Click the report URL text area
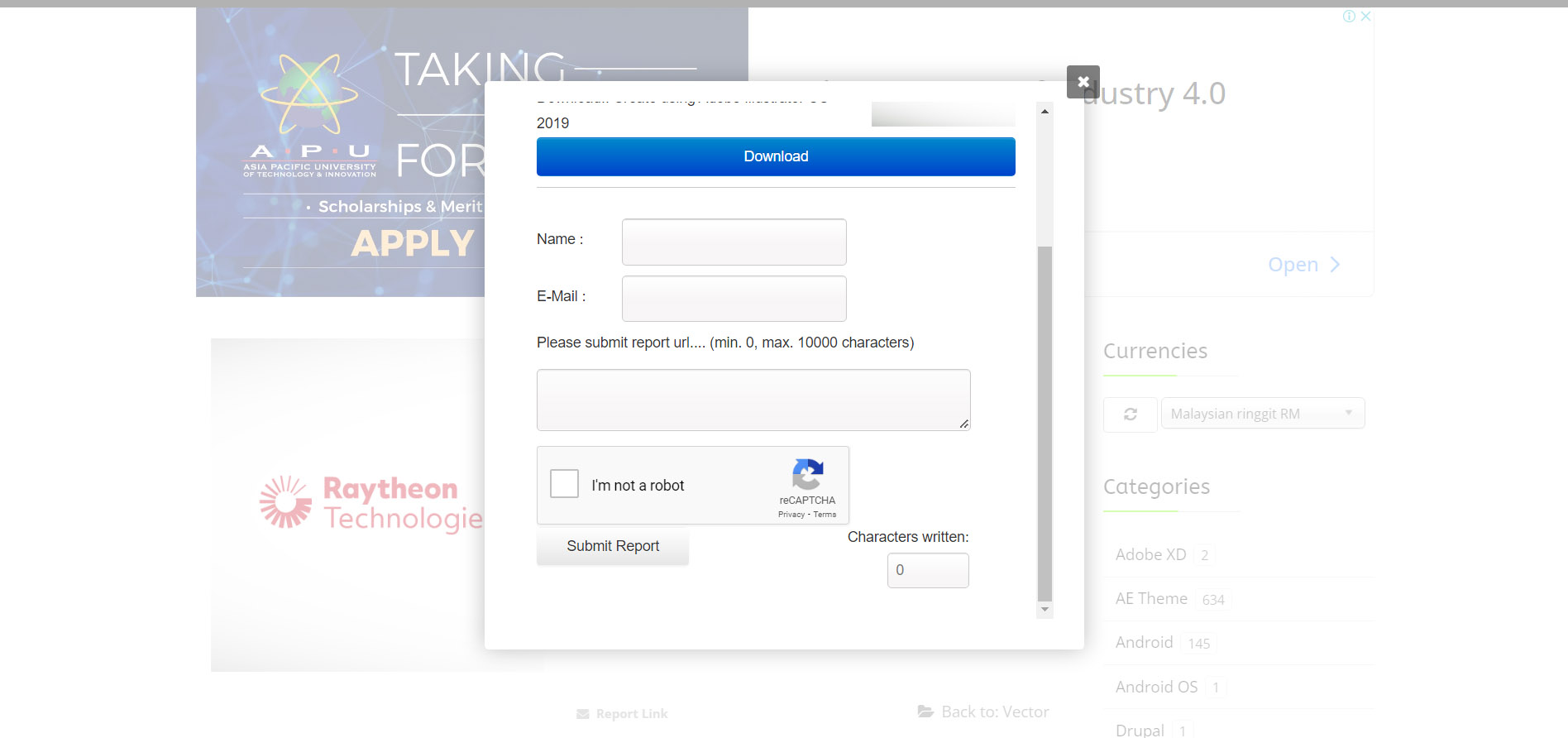The image size is (1568, 738). [753, 400]
